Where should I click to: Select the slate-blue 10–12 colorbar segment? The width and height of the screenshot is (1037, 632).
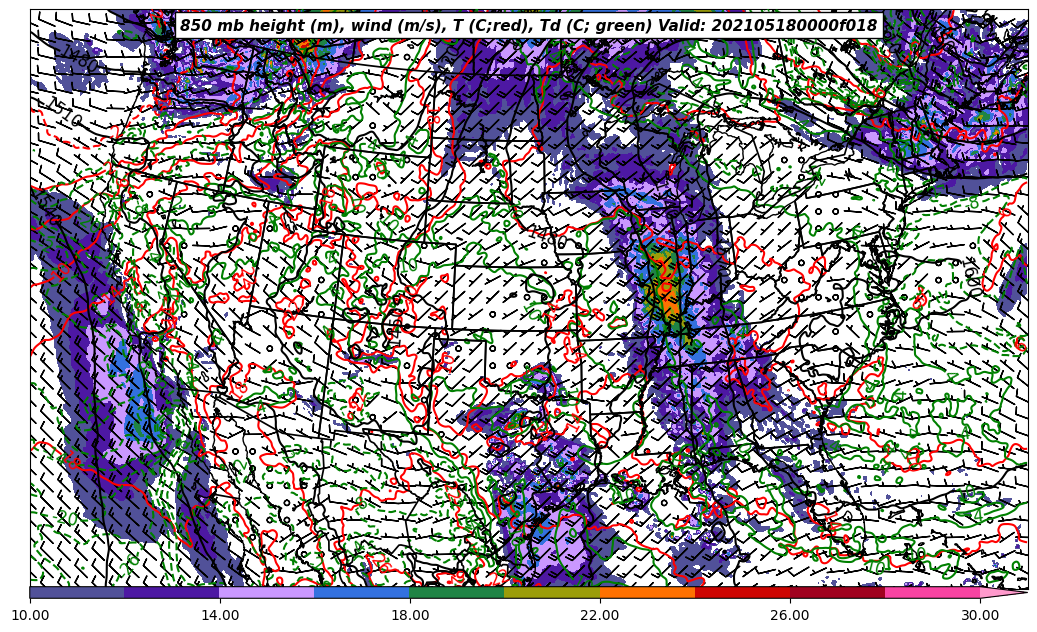point(77,592)
